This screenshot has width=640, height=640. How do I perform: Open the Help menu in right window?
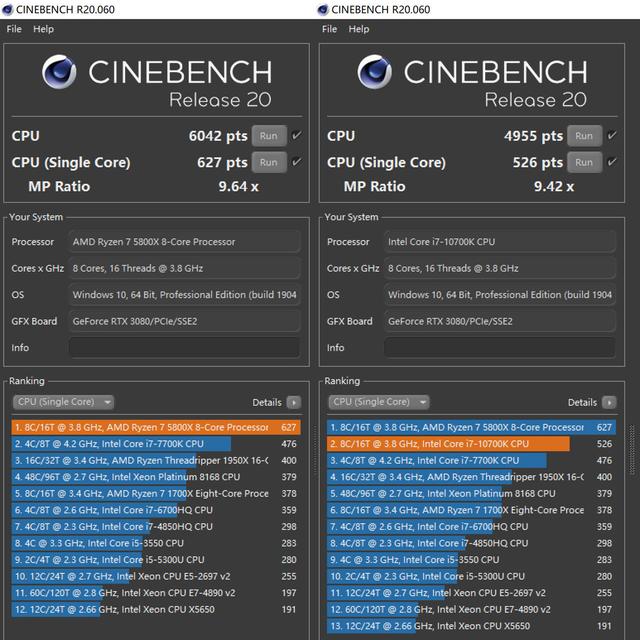(359, 29)
